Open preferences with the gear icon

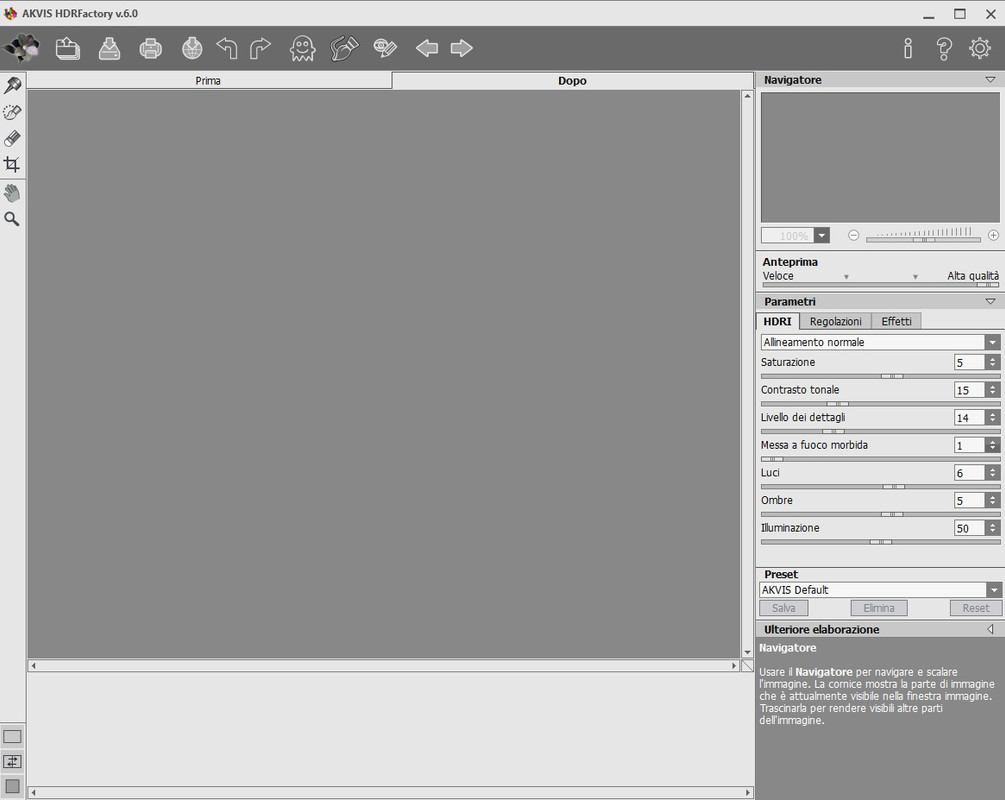(979, 48)
